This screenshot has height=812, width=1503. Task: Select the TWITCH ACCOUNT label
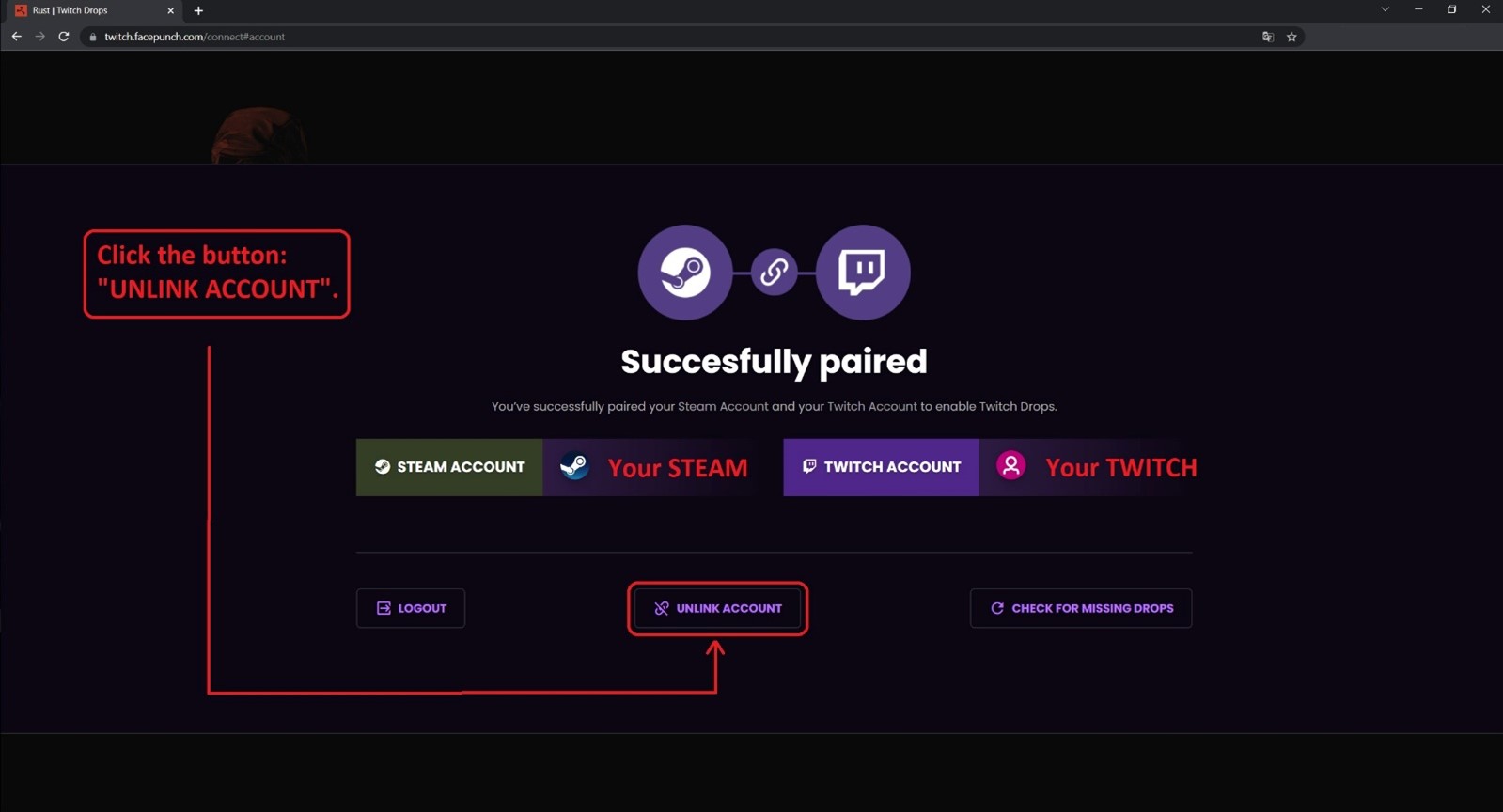click(x=881, y=467)
